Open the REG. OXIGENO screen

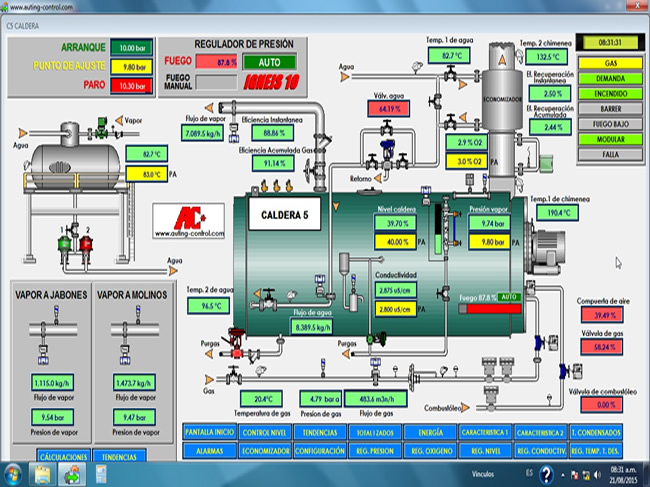point(430,451)
